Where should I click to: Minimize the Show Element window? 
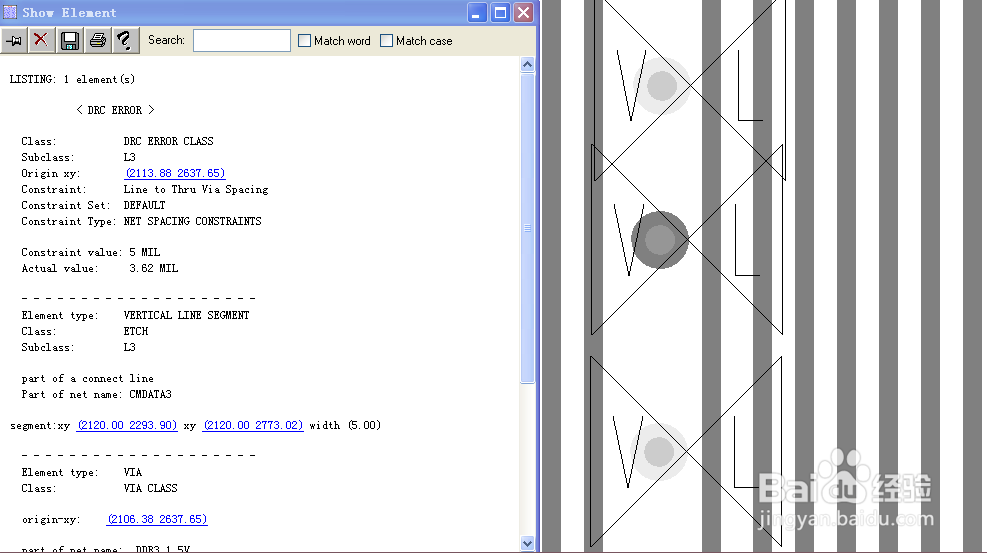tap(477, 13)
